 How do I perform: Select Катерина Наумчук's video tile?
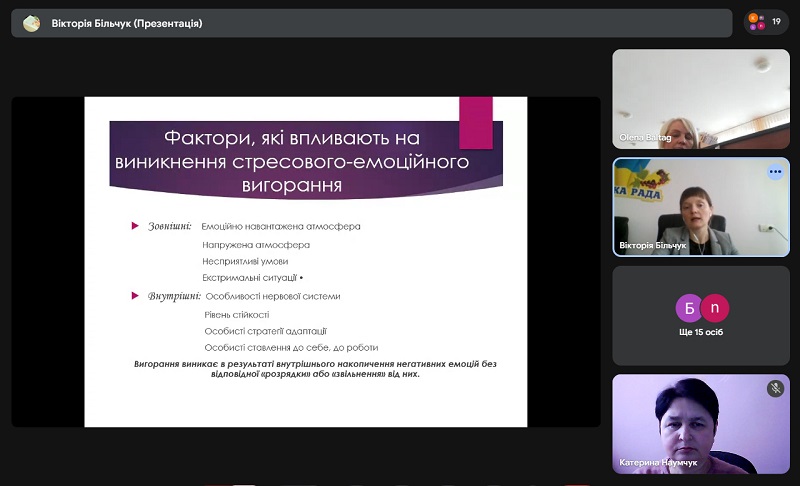point(700,423)
